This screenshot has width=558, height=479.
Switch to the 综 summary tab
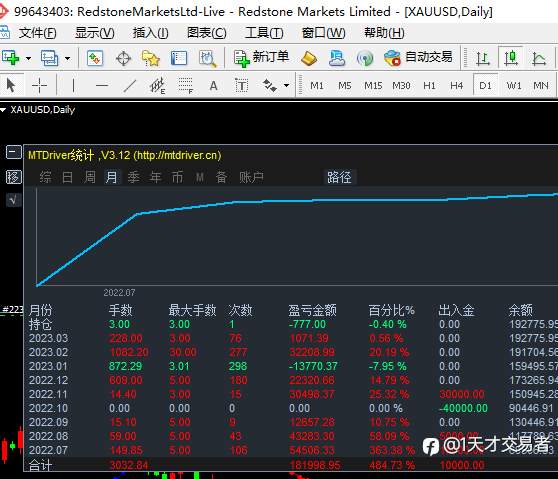tap(46, 177)
